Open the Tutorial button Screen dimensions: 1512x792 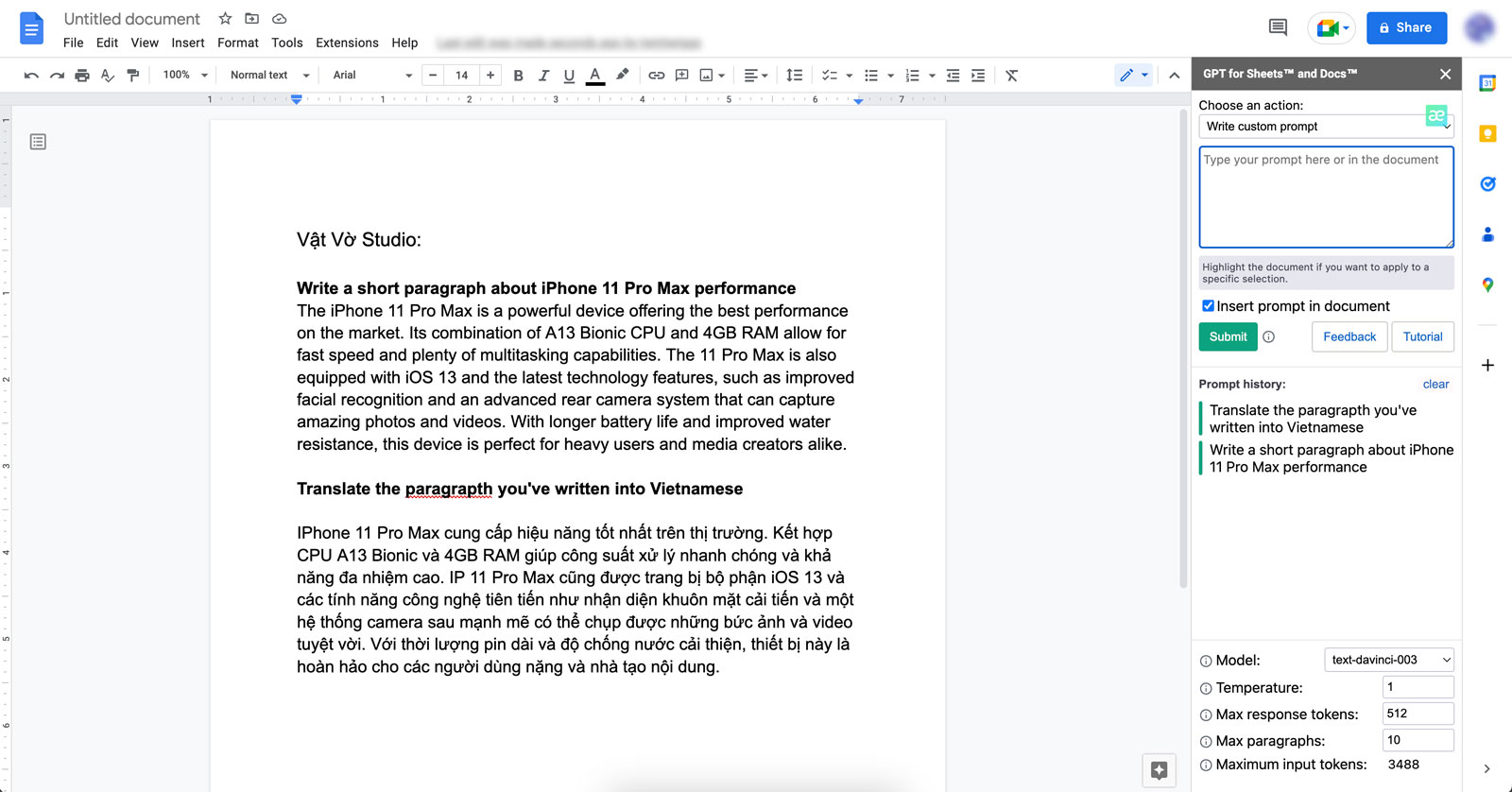[1422, 336]
